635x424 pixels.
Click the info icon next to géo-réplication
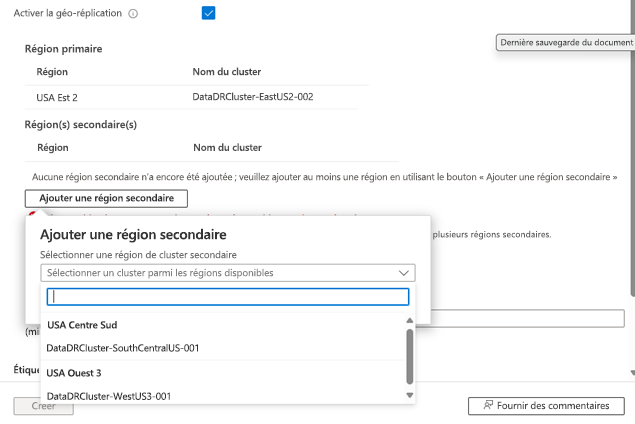[133, 14]
